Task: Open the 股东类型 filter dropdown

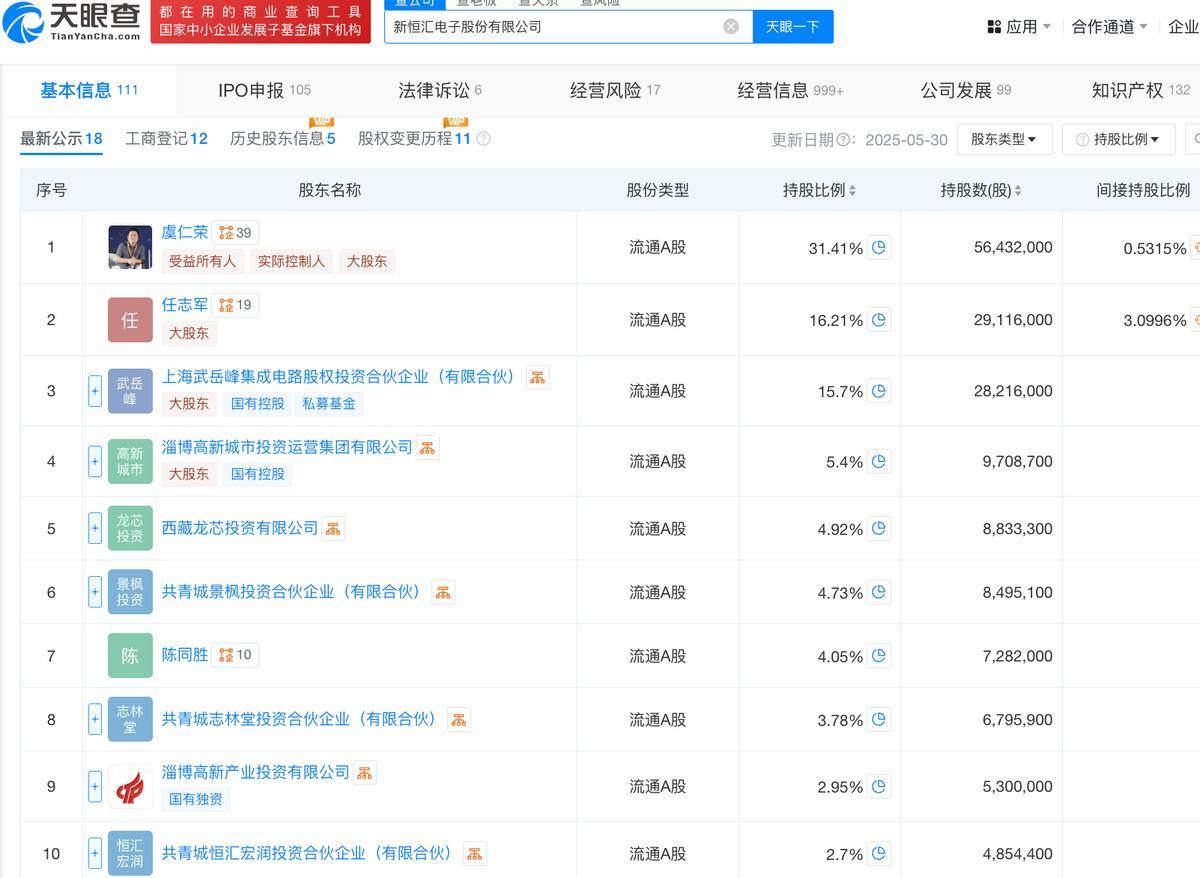Action: click(1004, 140)
